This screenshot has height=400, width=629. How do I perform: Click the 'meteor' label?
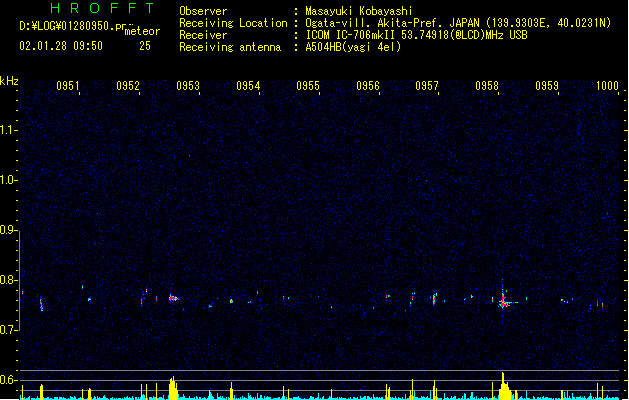(x=142, y=31)
